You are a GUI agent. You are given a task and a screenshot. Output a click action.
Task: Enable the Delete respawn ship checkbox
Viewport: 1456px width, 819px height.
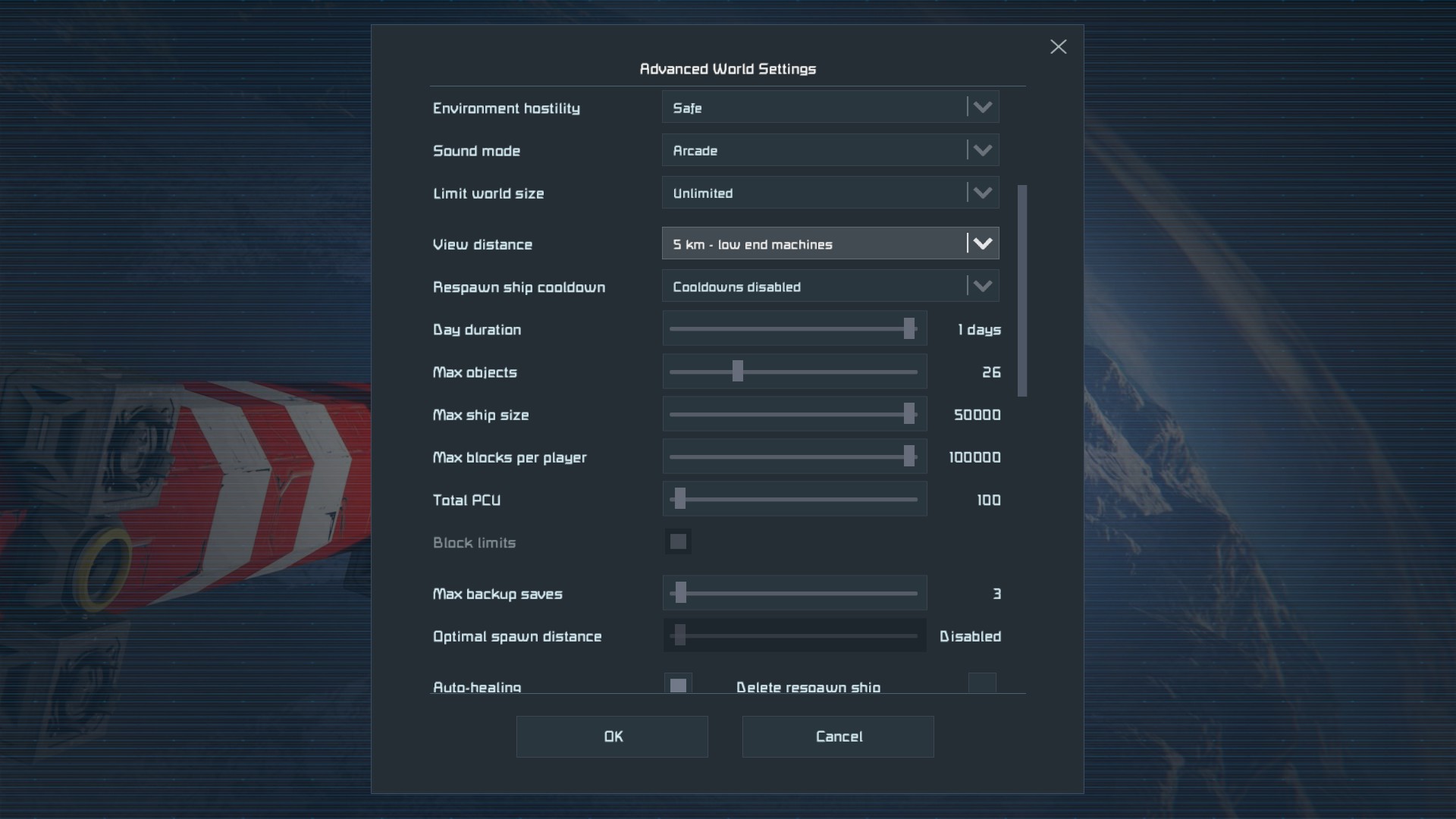pyautogui.click(x=982, y=683)
